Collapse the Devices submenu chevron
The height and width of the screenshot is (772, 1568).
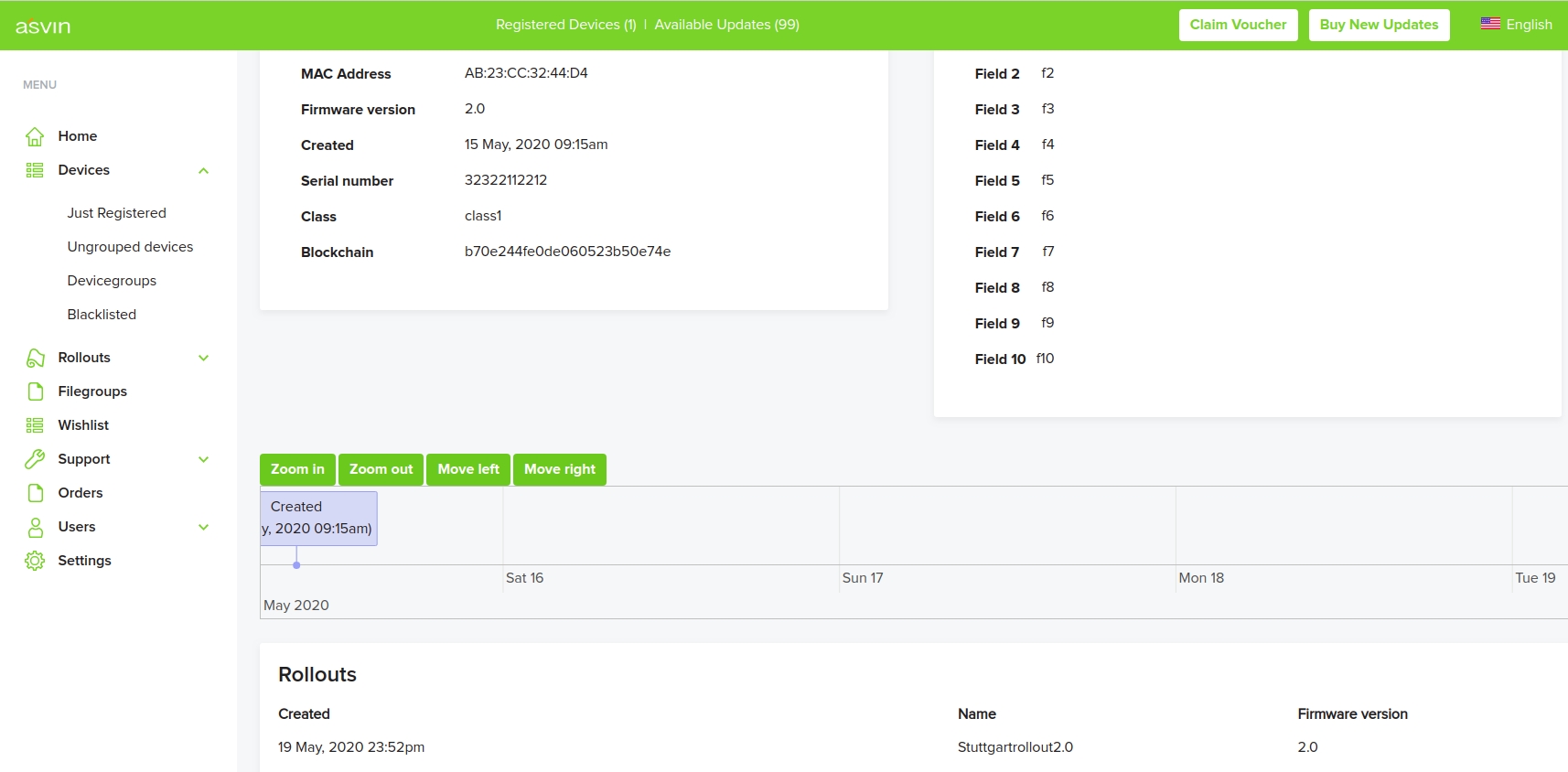203,170
